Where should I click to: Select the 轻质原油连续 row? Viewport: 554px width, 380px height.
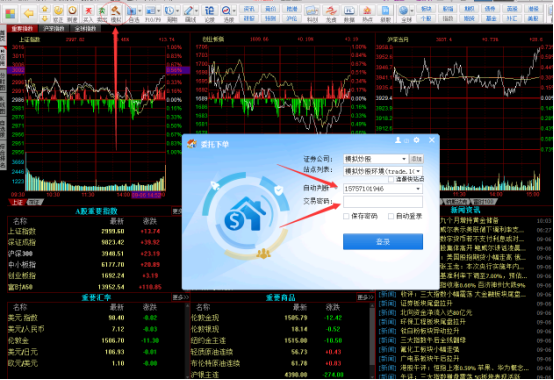coord(279,352)
